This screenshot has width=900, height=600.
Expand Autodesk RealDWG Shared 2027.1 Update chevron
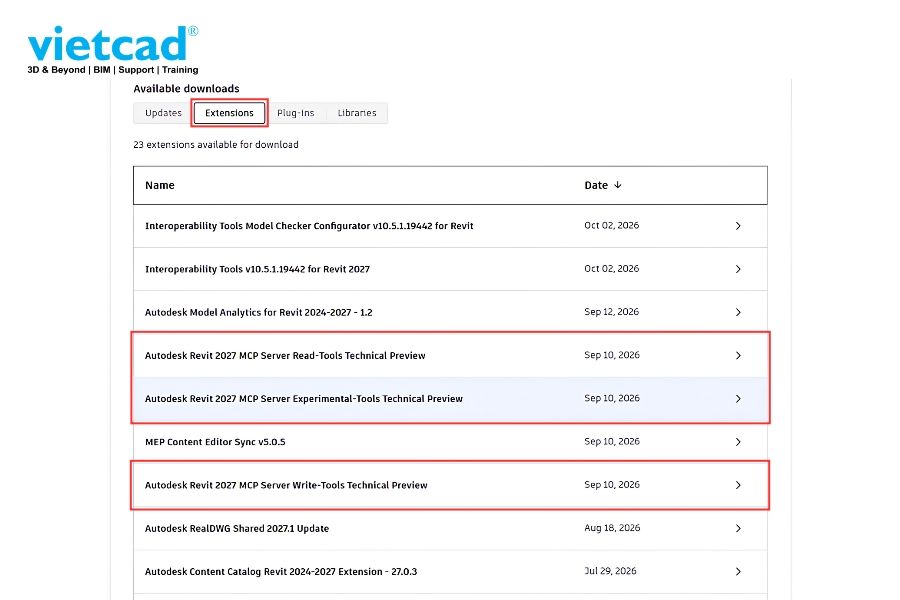pyautogui.click(x=738, y=528)
